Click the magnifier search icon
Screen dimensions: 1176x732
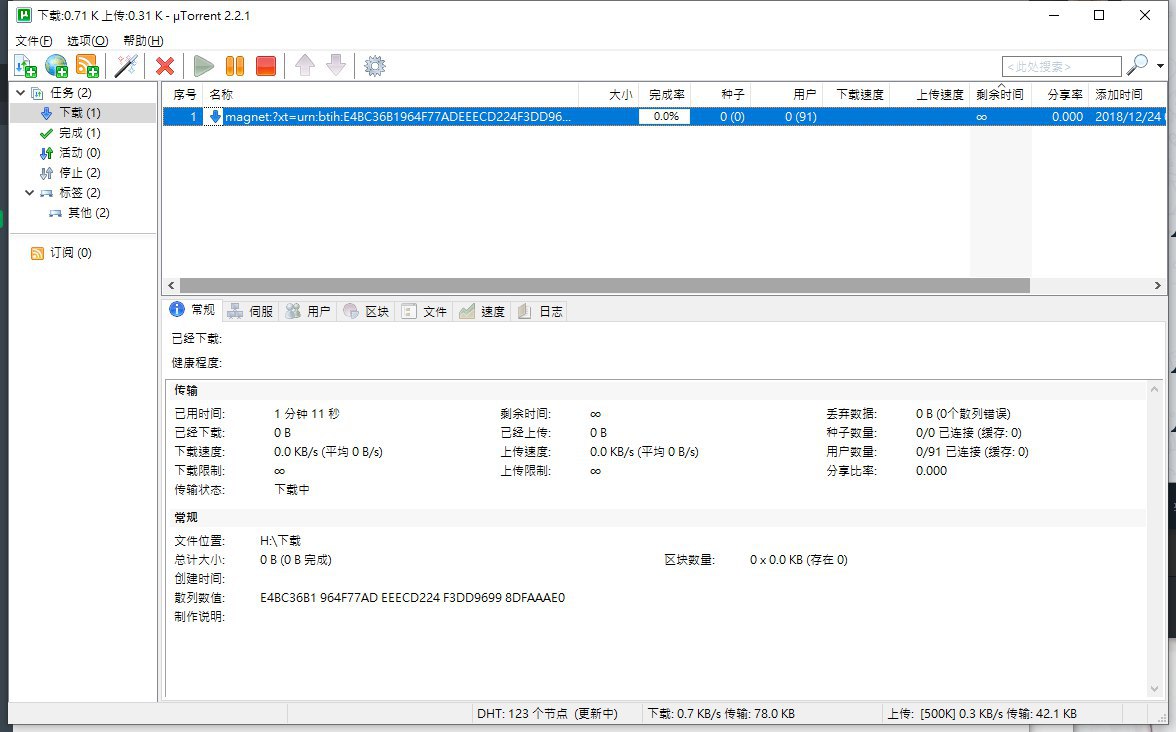pos(1137,66)
